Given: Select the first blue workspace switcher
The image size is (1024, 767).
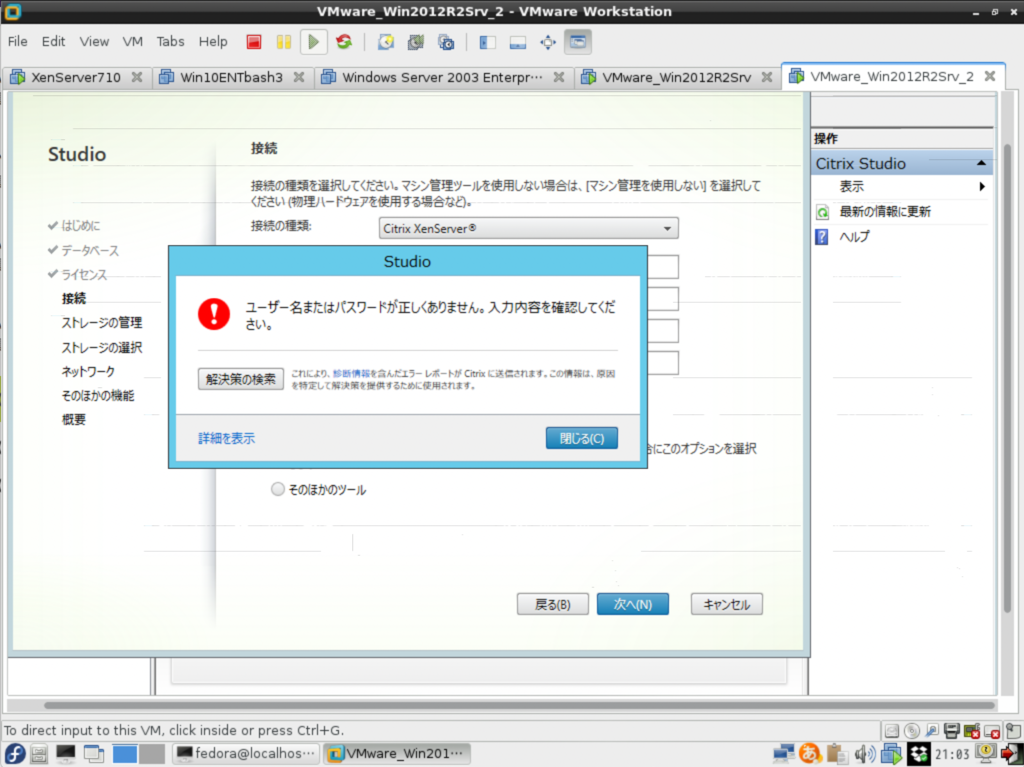Looking at the screenshot, I should pyautogui.click(x=125, y=753).
